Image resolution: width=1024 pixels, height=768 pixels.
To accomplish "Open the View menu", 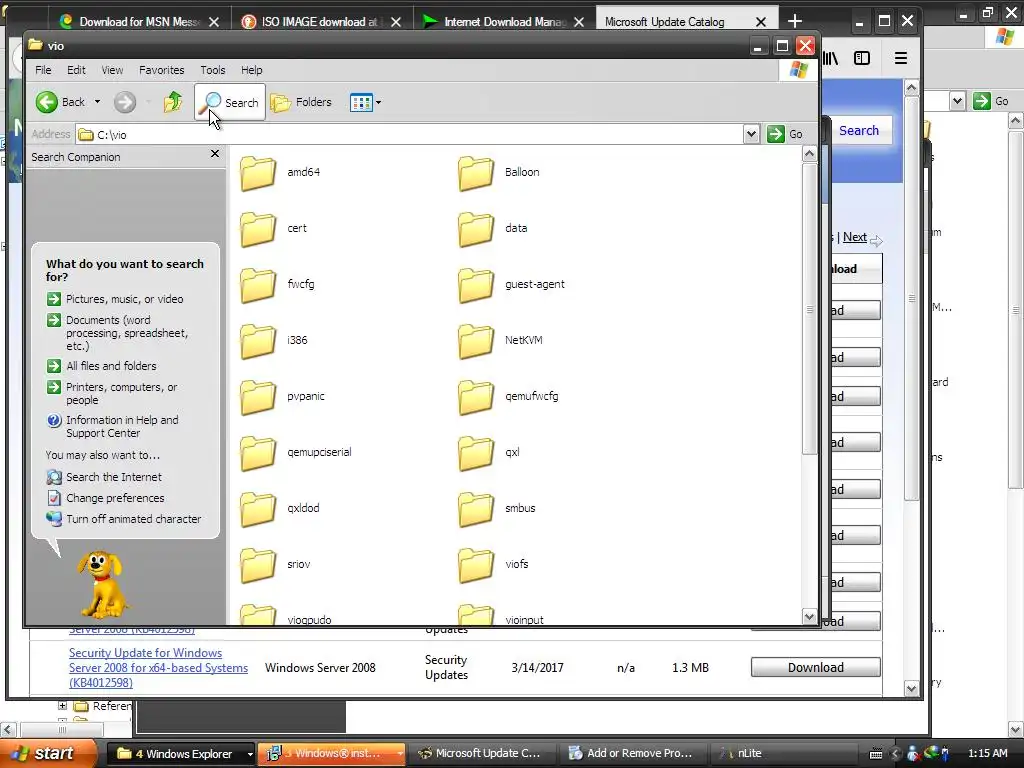I will click(x=112, y=70).
